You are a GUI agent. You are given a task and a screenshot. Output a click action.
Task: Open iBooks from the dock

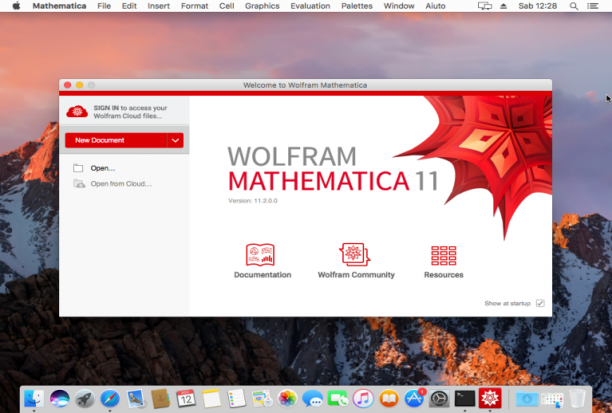pos(389,399)
